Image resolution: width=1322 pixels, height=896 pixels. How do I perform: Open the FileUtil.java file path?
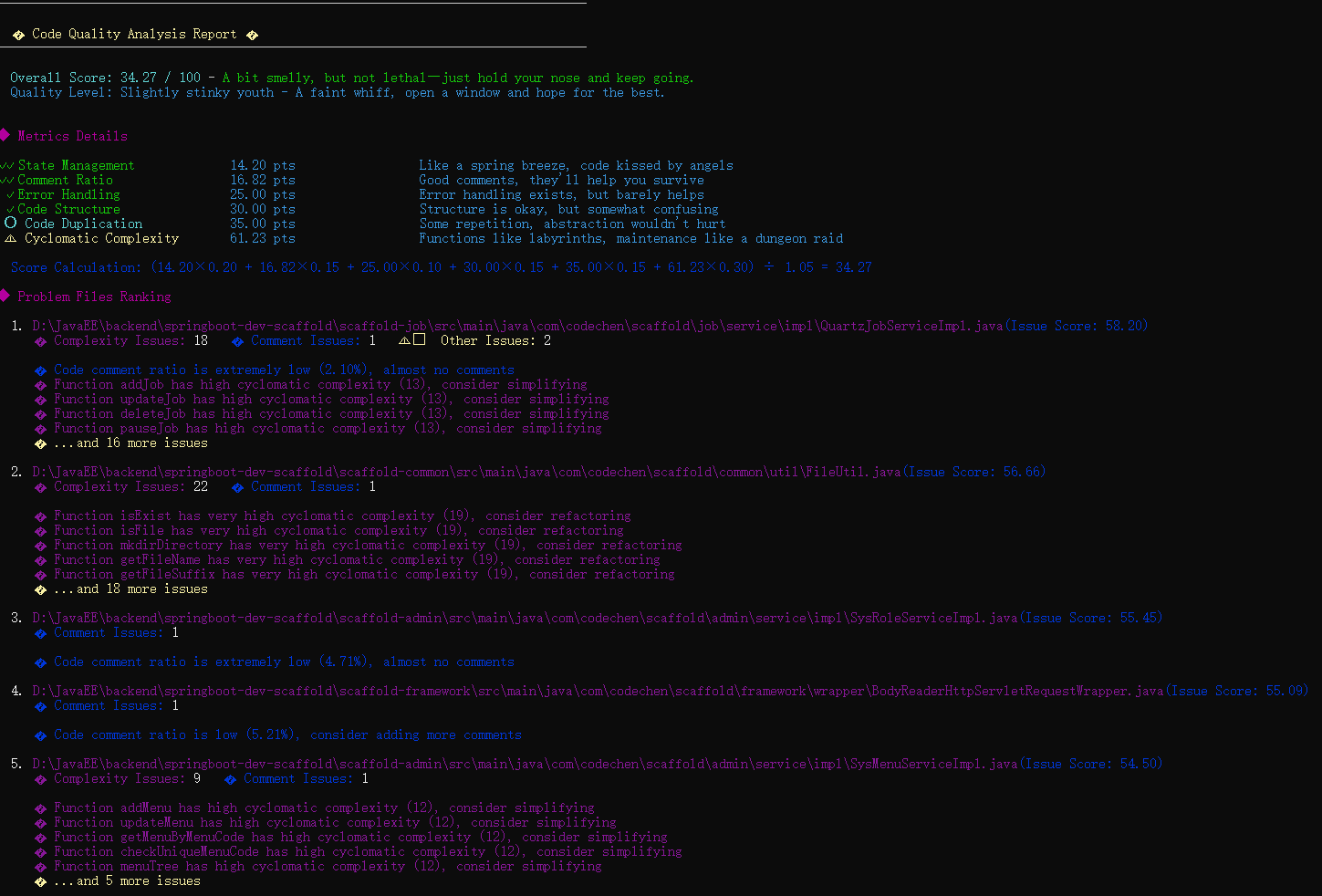[465, 472]
